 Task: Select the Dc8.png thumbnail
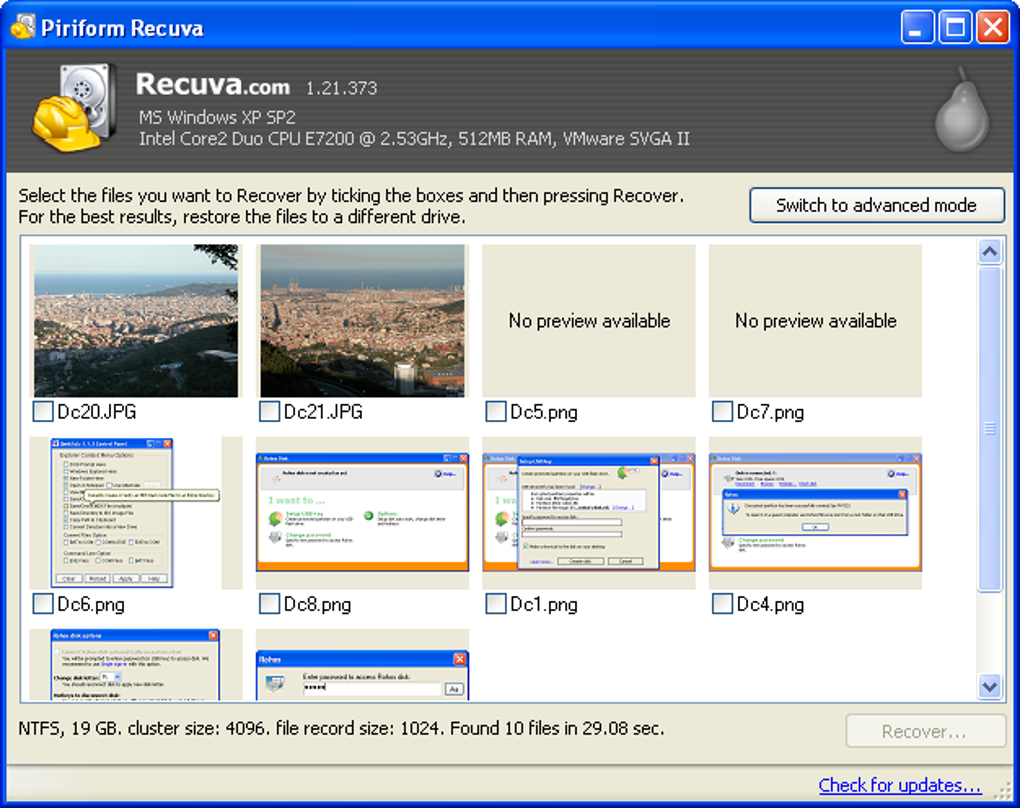[362, 513]
